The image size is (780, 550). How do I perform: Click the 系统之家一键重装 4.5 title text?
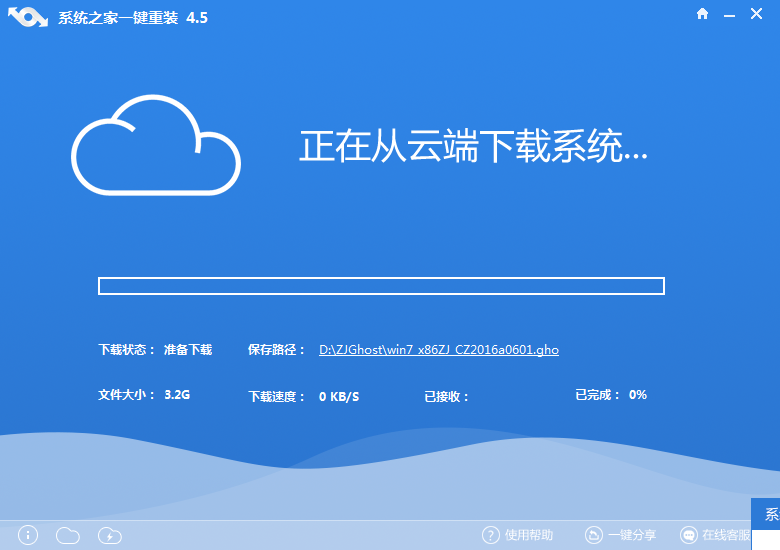[x=134, y=18]
